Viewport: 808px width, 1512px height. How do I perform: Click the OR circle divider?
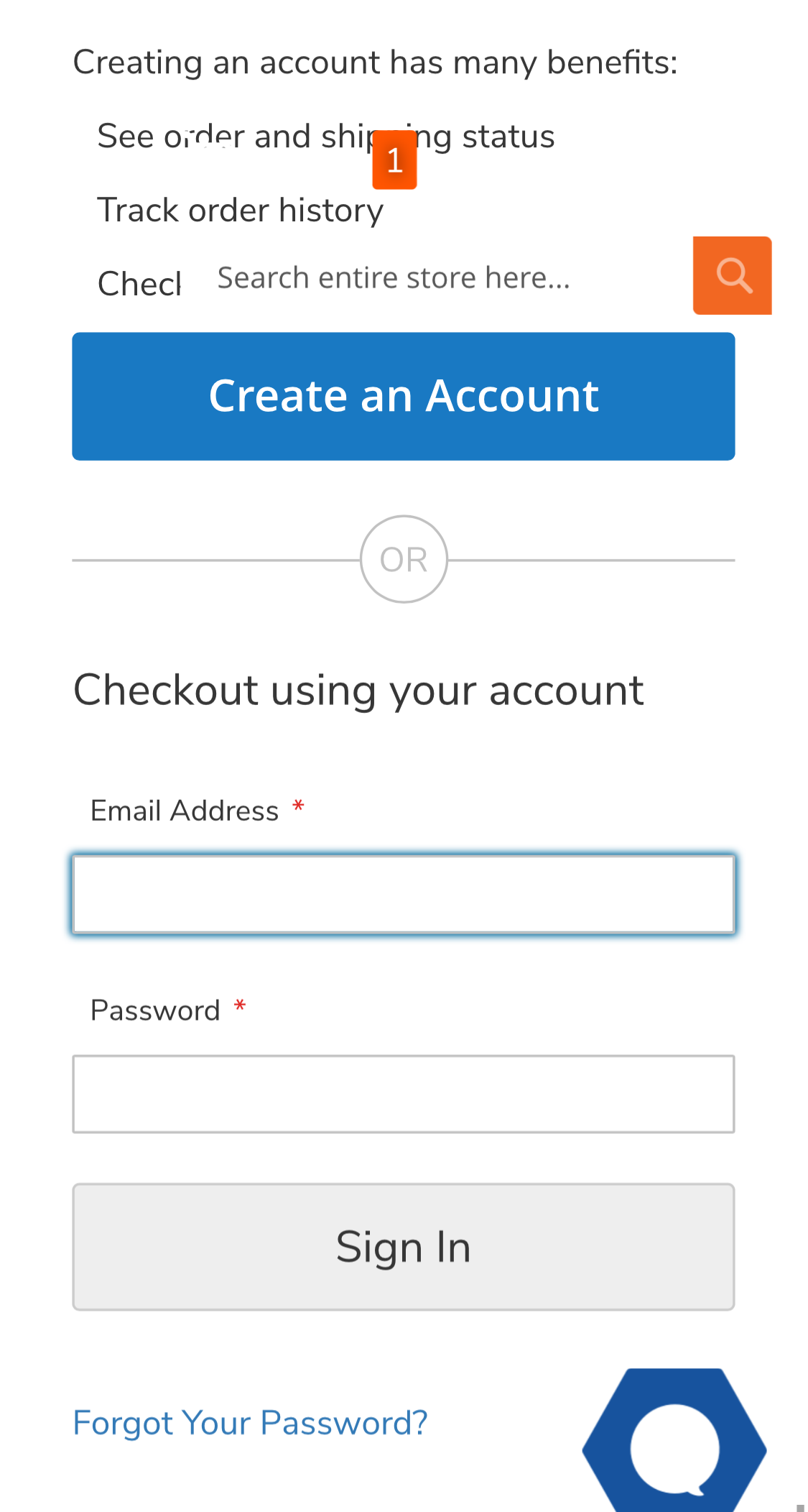tap(403, 558)
